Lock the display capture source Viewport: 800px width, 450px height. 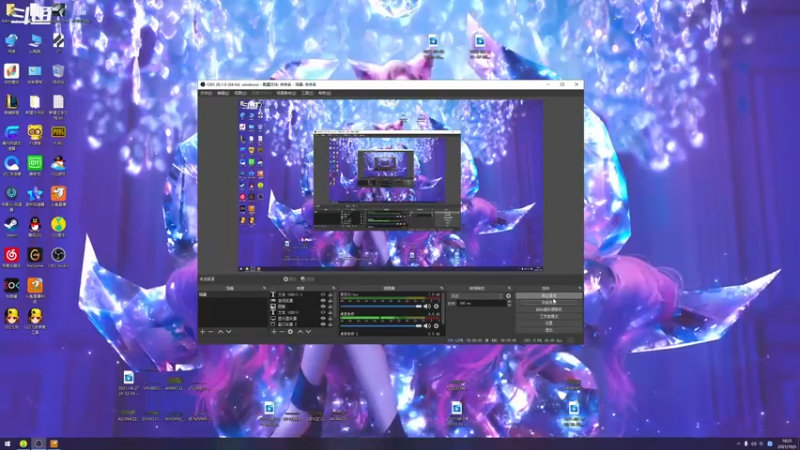pos(330,318)
